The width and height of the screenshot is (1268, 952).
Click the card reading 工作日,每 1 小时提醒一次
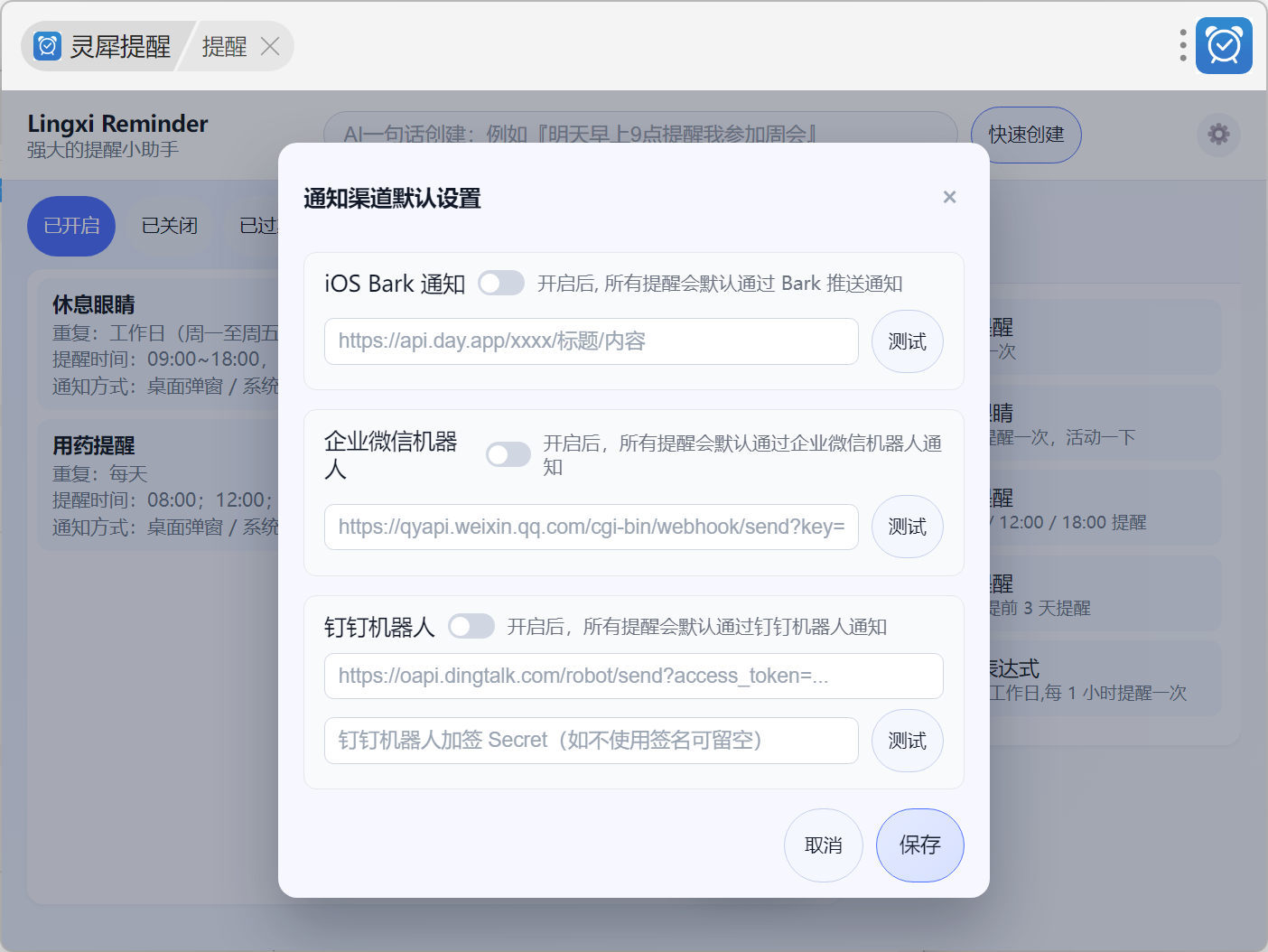tap(1105, 680)
